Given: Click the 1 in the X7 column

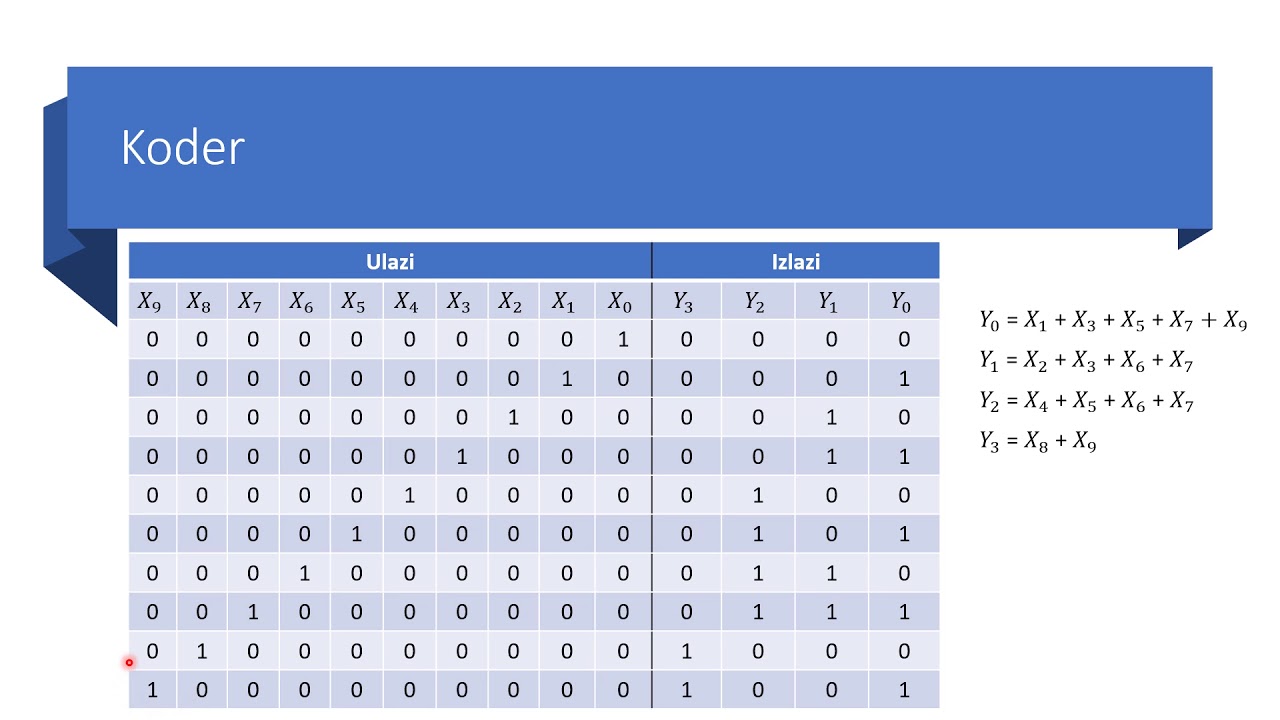Looking at the screenshot, I should coord(253,612).
